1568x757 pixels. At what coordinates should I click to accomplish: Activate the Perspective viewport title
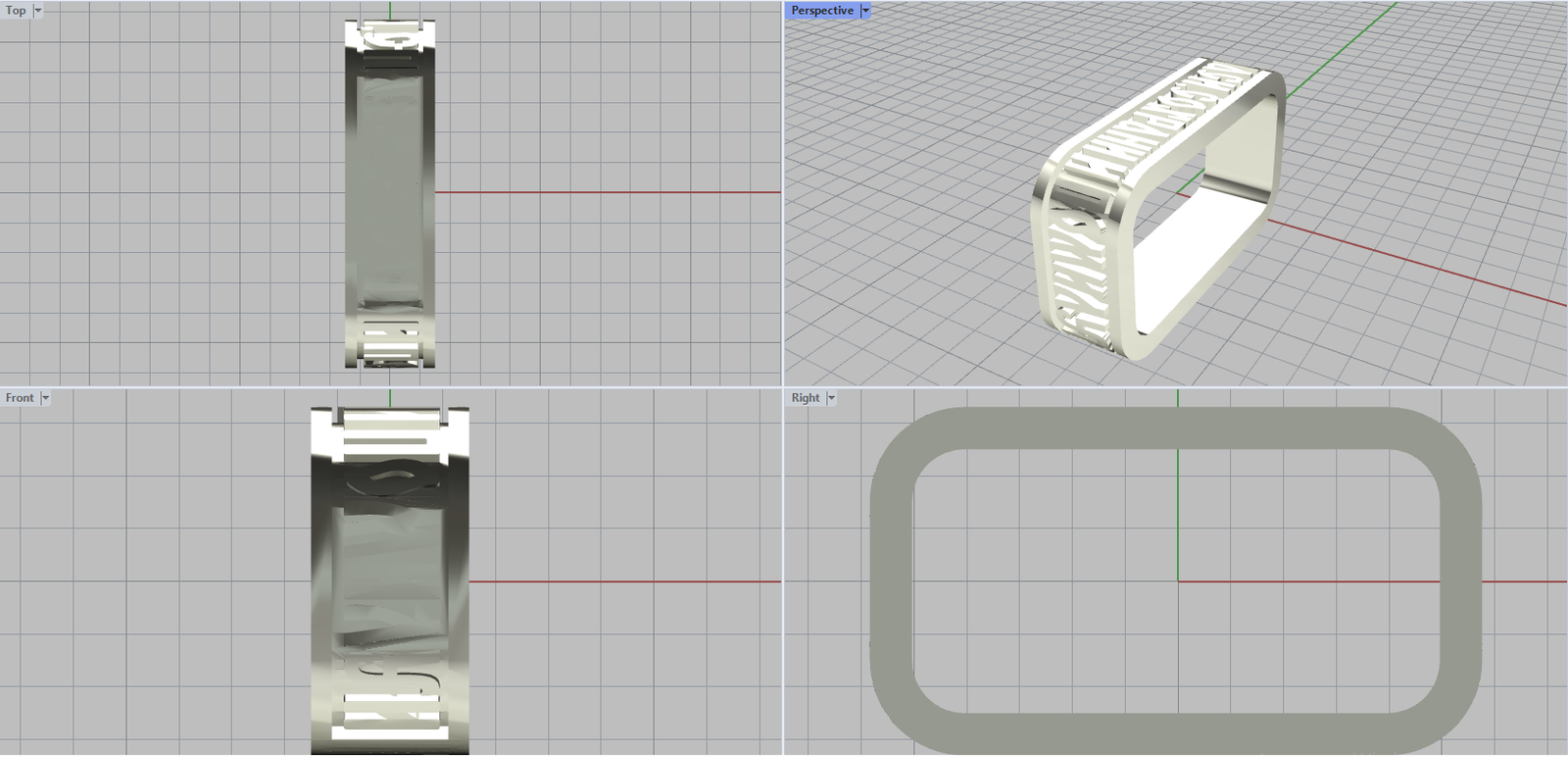(821, 11)
